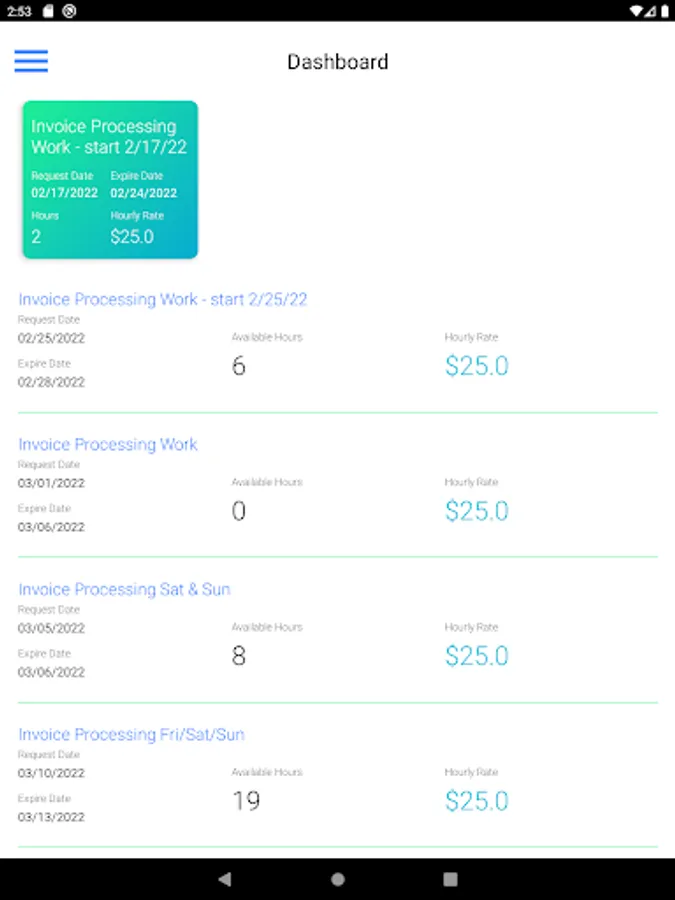Tap the wifi status bar icon
Viewport: 675px width, 900px height.
coord(637,10)
